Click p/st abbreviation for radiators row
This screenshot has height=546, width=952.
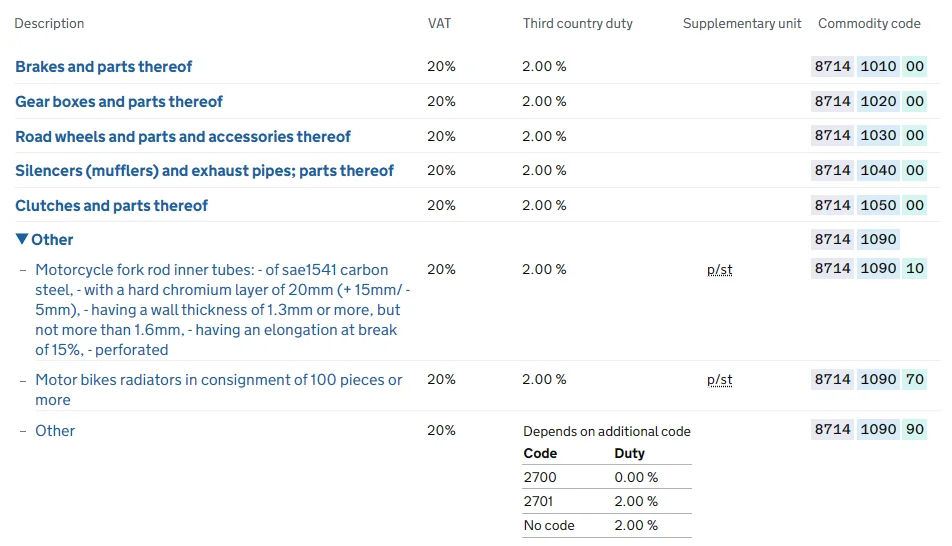click(x=719, y=380)
